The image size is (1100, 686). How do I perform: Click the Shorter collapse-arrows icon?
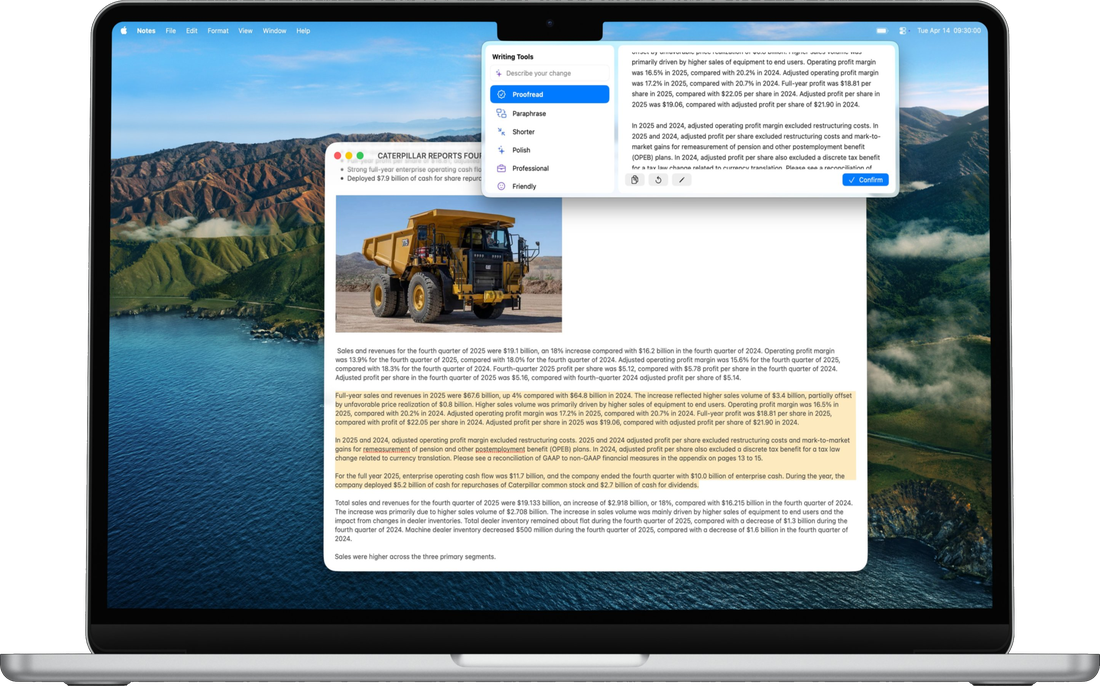pyautogui.click(x=501, y=131)
